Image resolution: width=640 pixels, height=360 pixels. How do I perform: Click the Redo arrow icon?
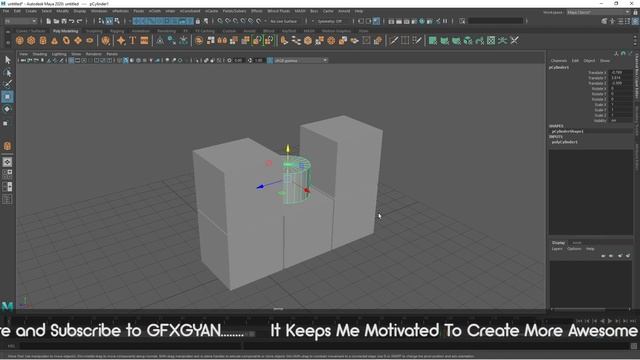(80, 21)
